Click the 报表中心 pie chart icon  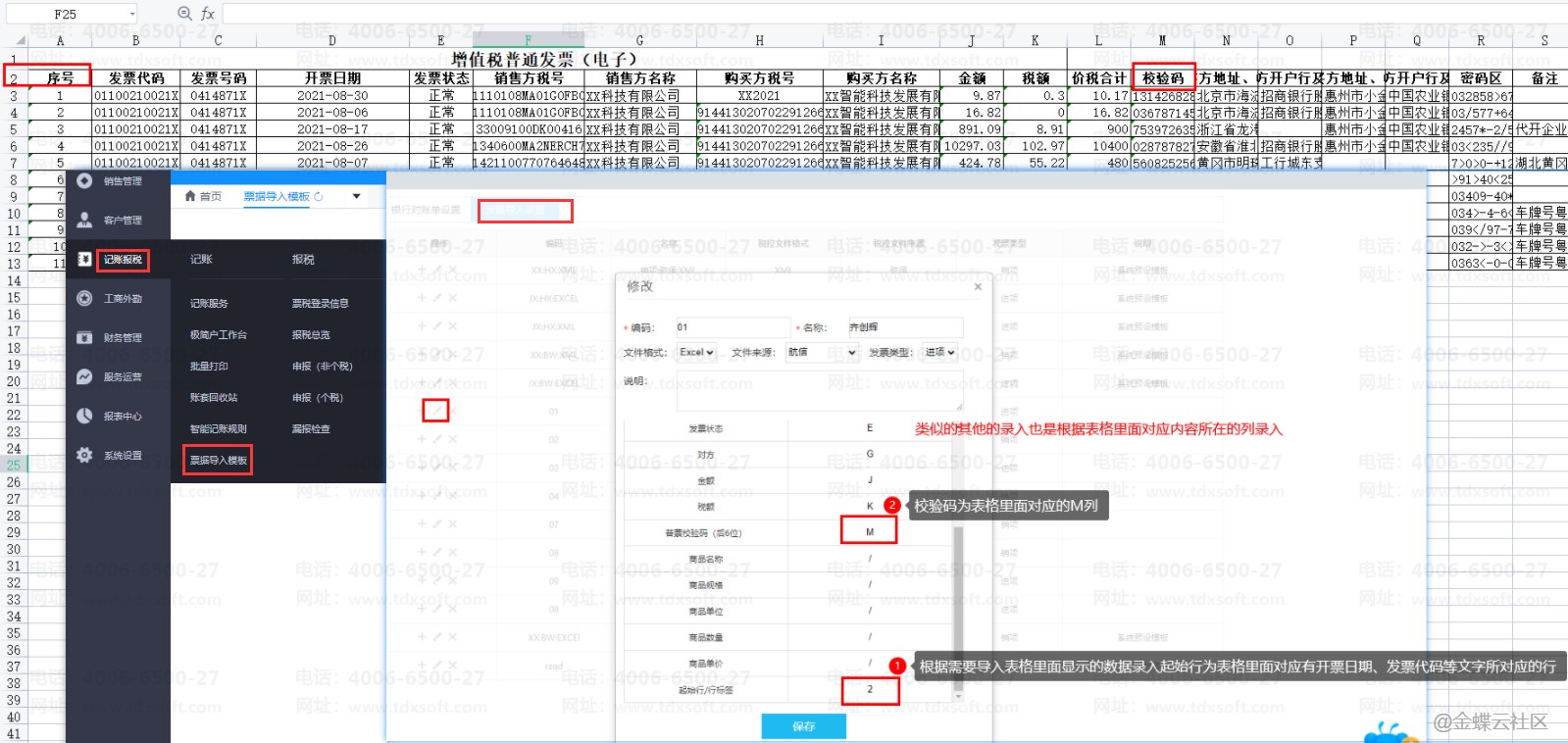tap(85, 416)
